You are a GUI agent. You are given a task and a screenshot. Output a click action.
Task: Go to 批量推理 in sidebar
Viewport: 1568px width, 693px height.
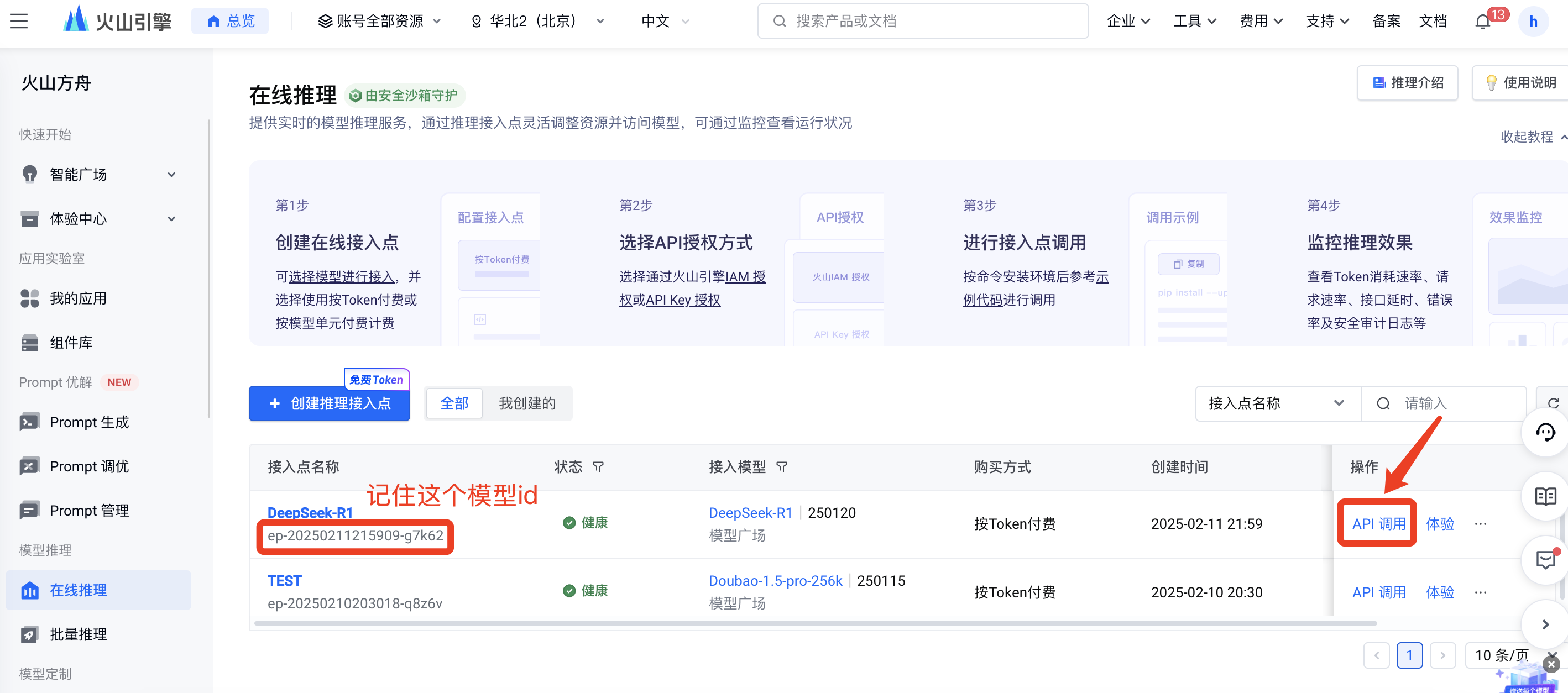[78, 634]
